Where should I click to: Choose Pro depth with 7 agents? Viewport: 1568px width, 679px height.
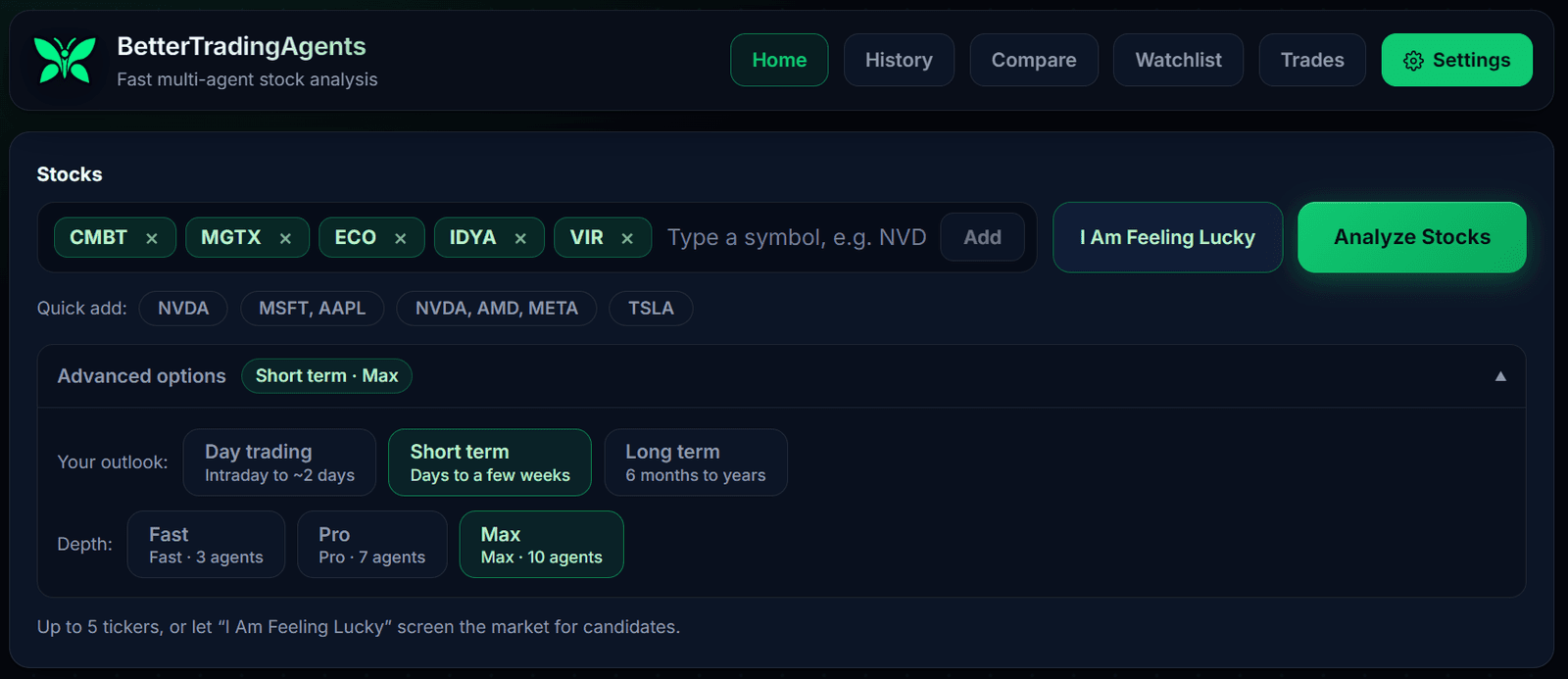[x=372, y=545]
